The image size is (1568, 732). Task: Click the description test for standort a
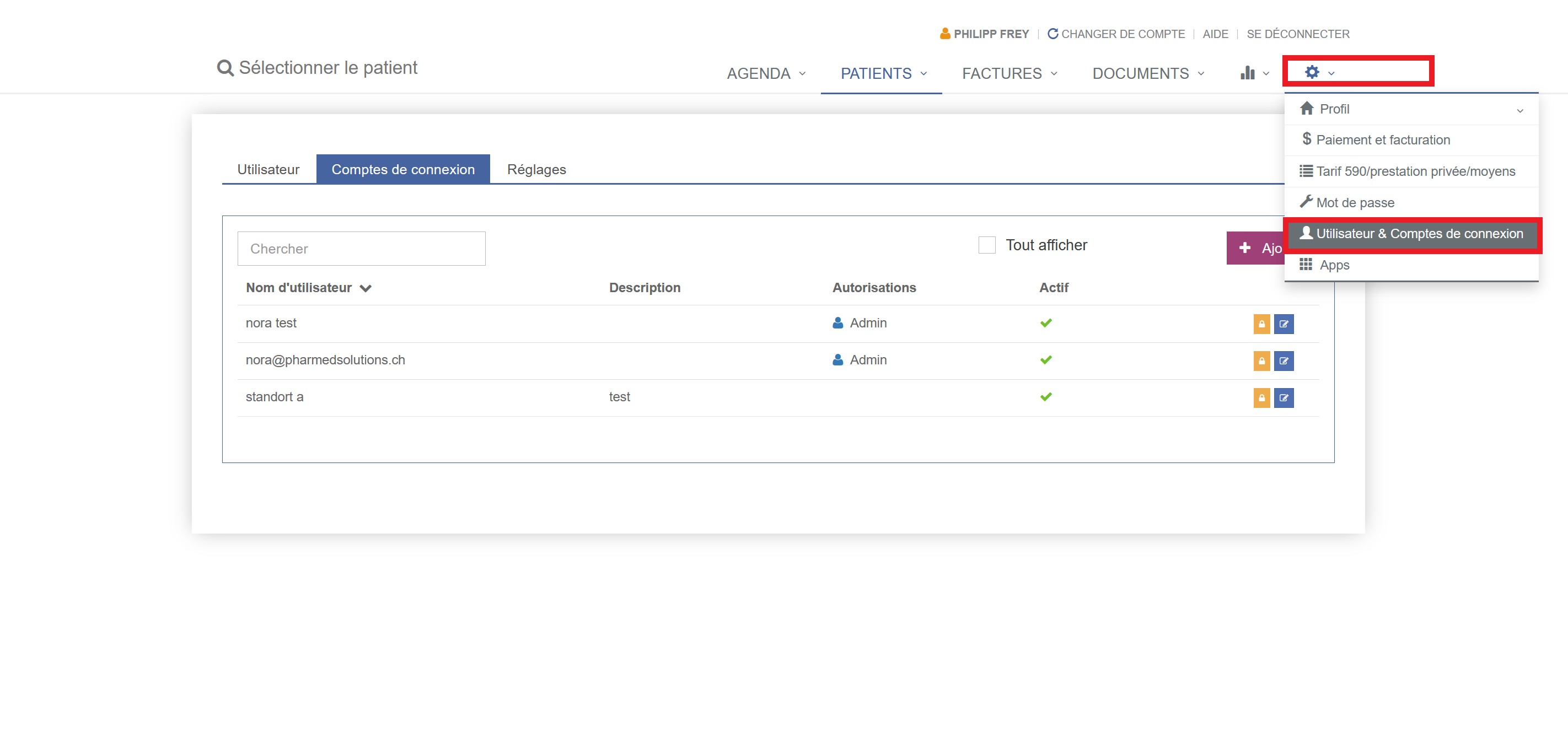[x=619, y=397]
